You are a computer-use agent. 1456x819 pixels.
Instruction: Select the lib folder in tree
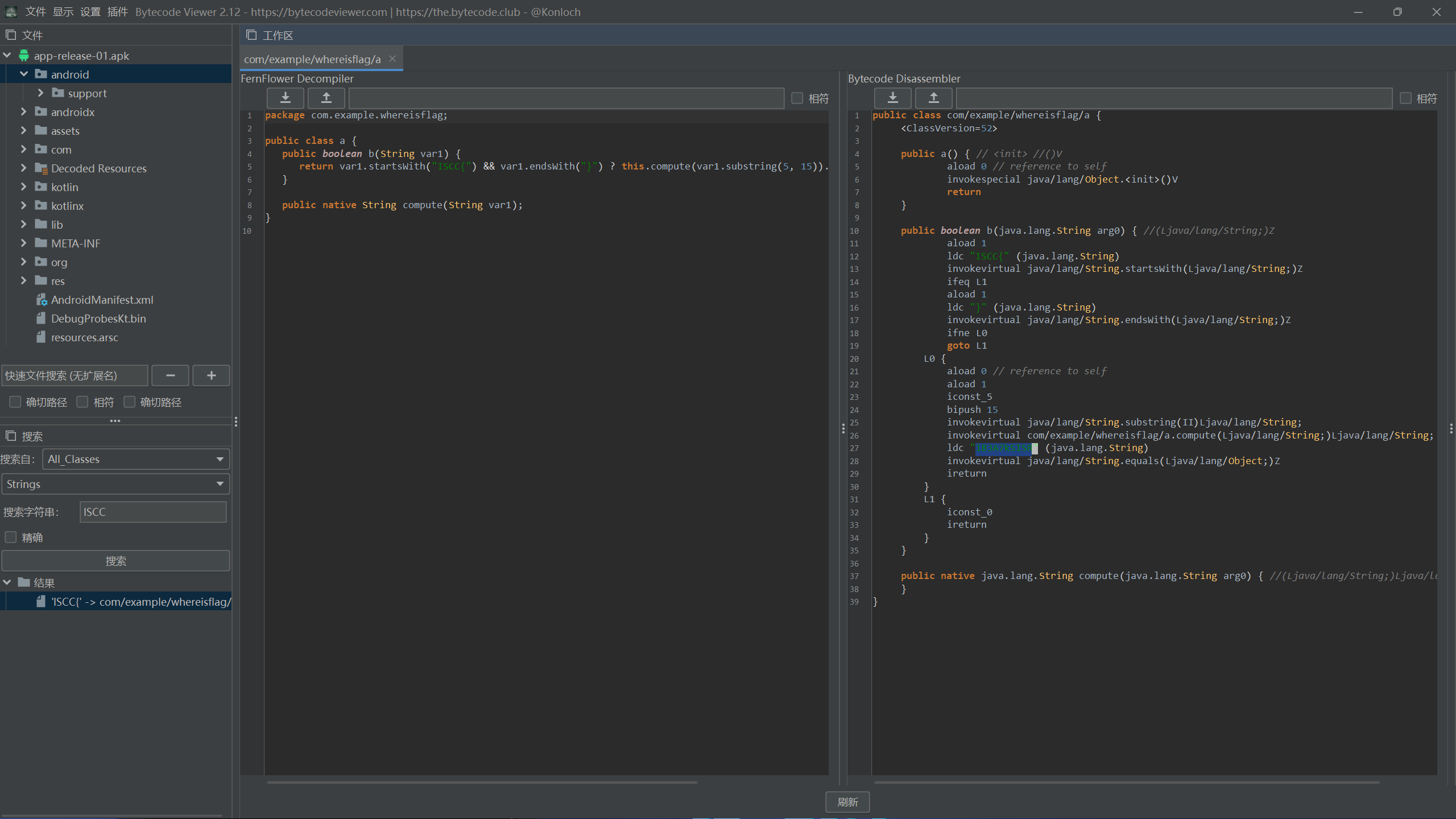click(57, 224)
